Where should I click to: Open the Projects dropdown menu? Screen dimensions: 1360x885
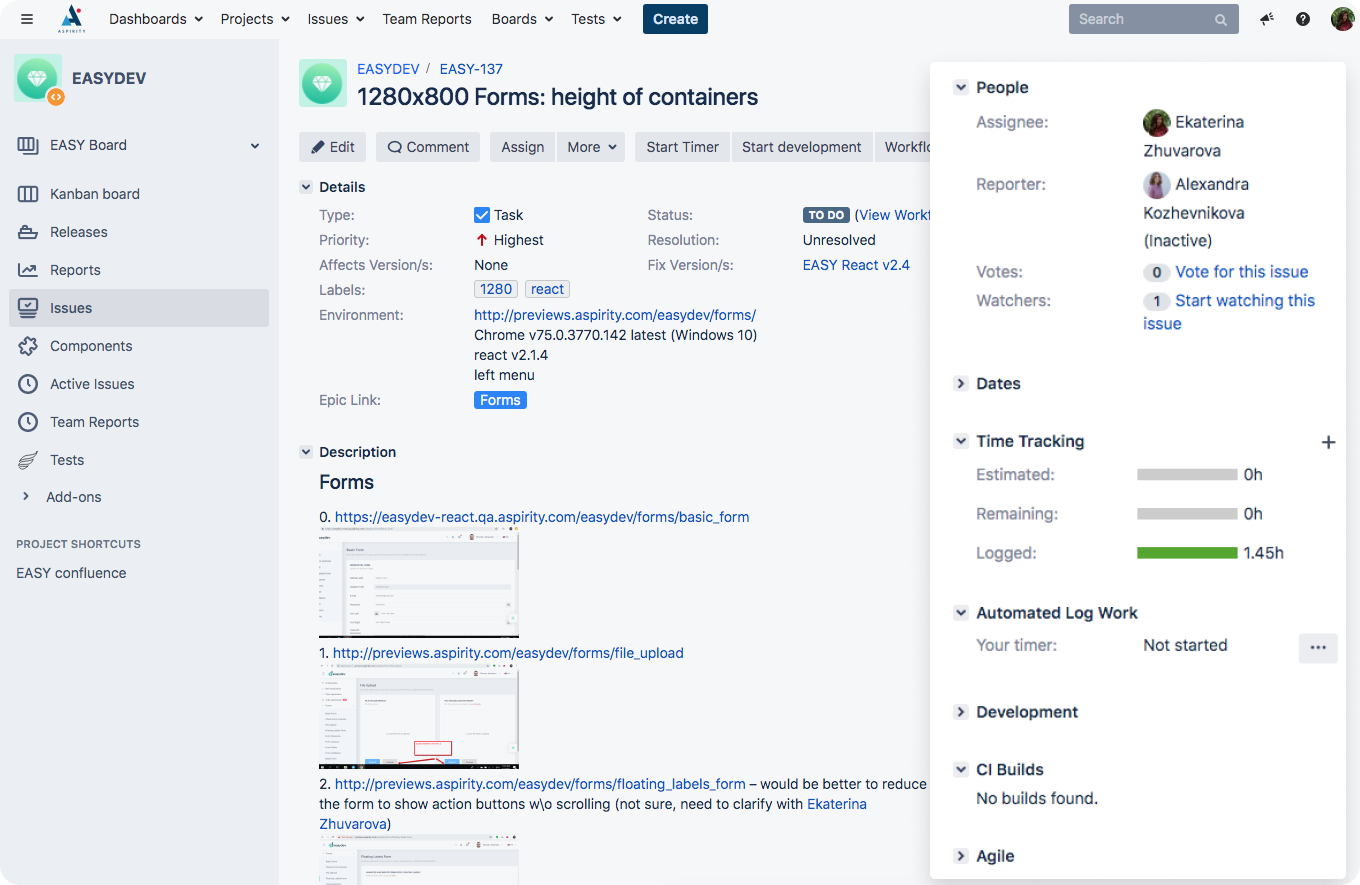255,19
